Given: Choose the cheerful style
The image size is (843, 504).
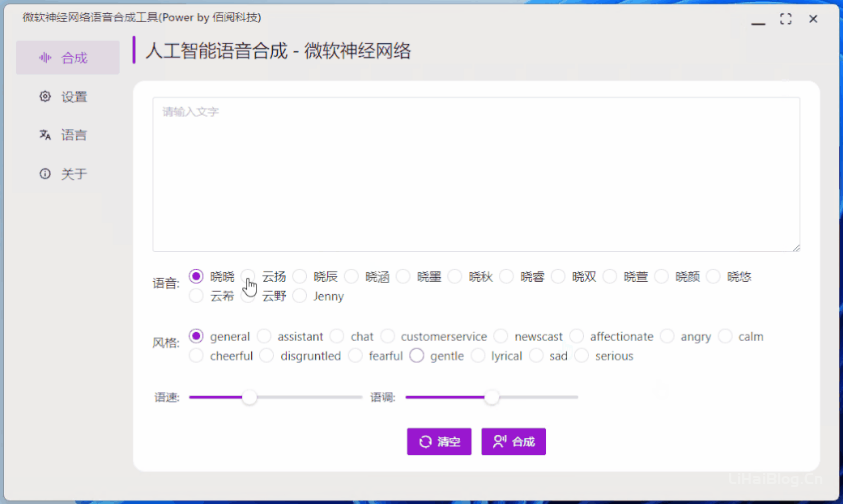Looking at the screenshot, I should coord(196,356).
